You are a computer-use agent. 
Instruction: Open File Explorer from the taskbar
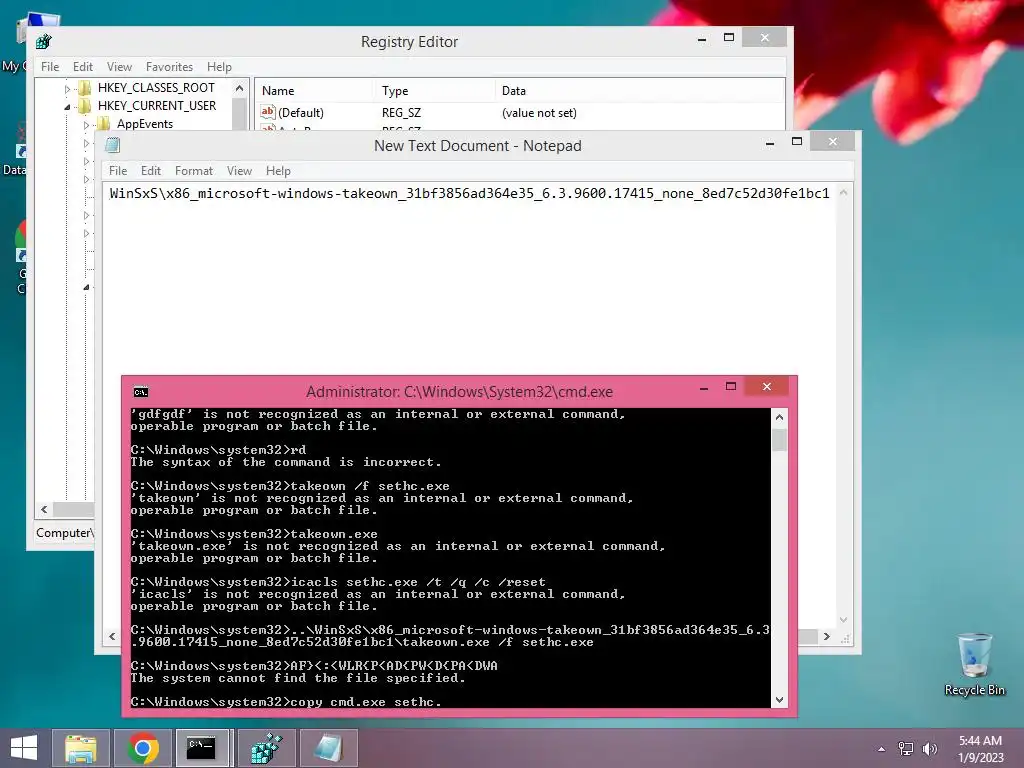point(80,748)
